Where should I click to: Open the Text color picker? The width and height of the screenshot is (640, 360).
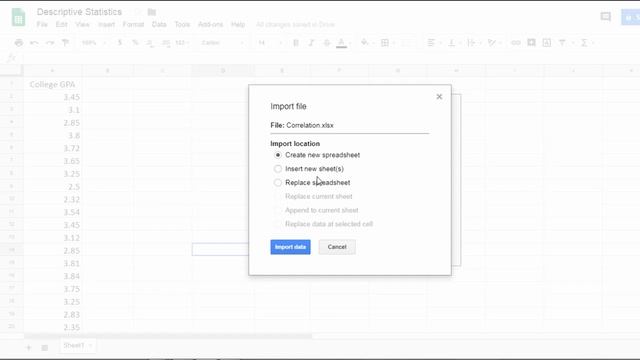342,42
